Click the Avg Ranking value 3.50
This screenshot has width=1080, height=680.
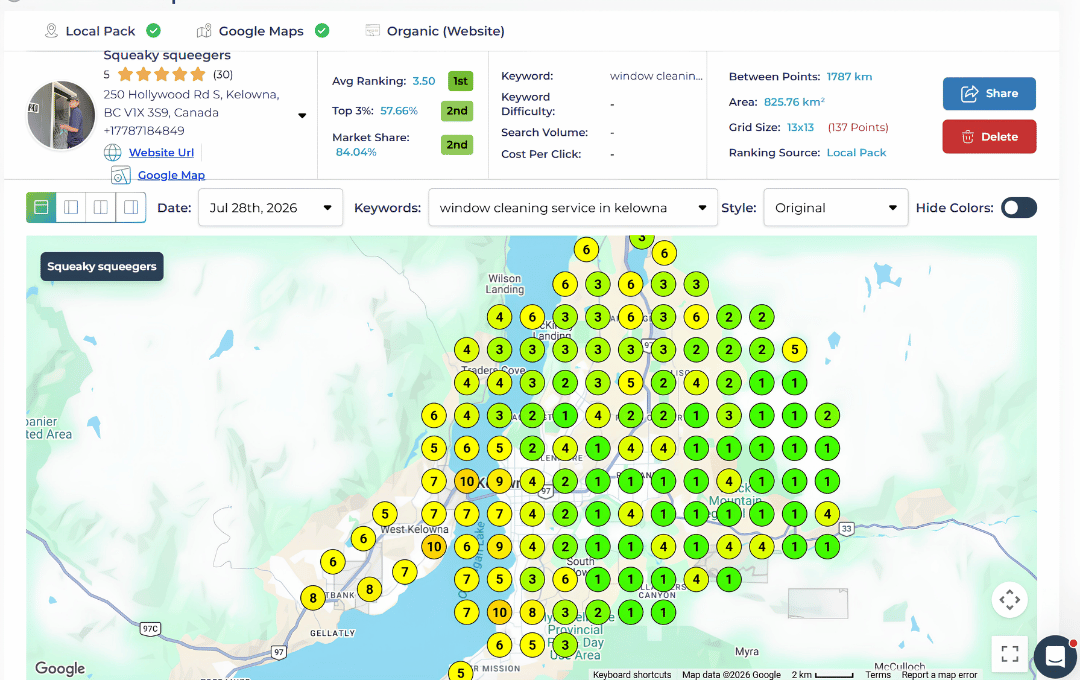pyautogui.click(x=424, y=81)
